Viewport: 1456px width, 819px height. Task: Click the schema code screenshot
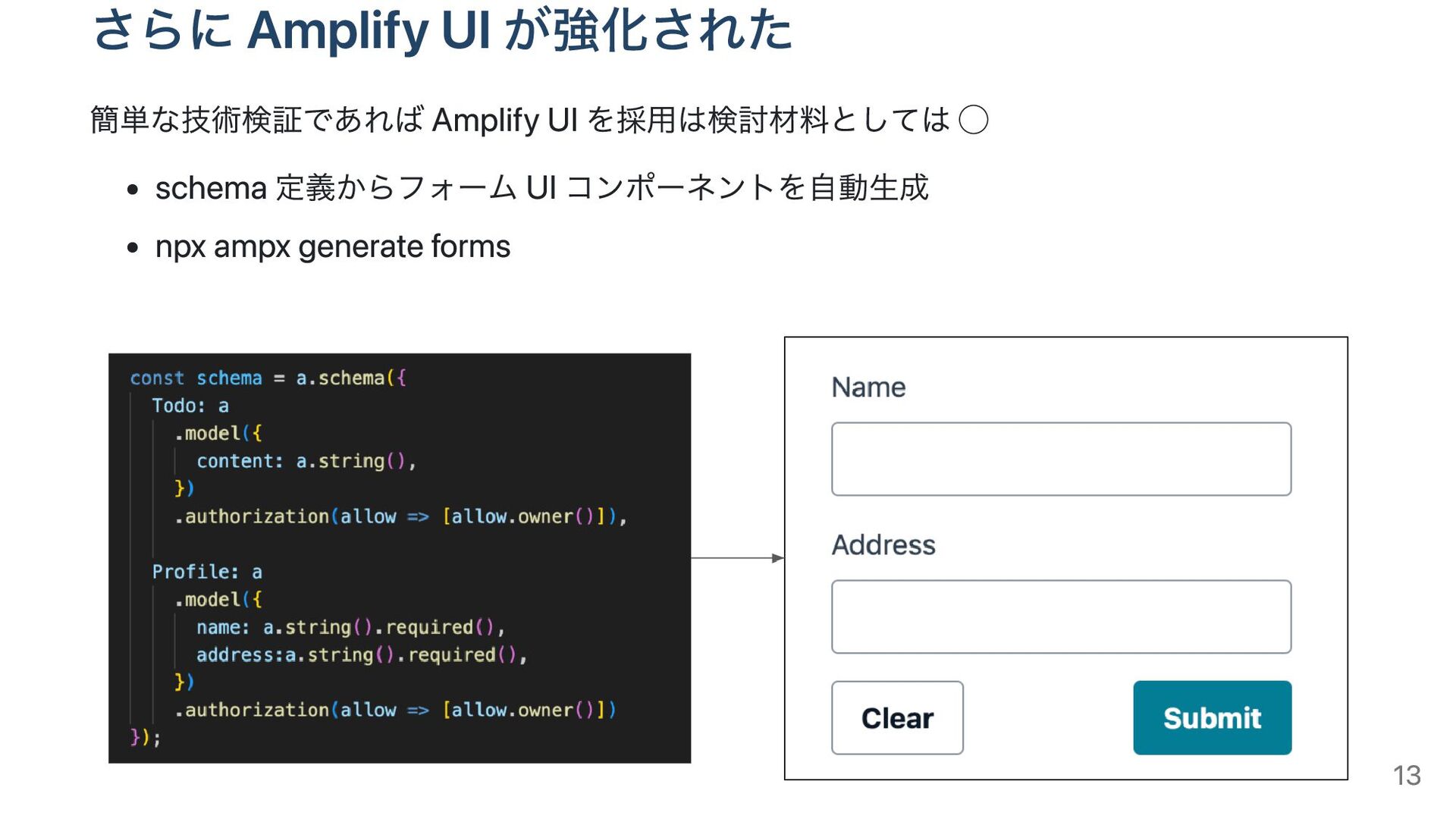click(400, 558)
